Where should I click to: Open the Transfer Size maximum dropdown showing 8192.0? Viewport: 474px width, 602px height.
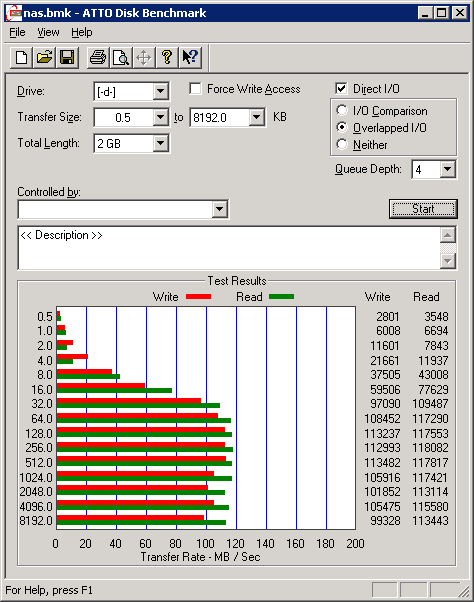coord(256,117)
